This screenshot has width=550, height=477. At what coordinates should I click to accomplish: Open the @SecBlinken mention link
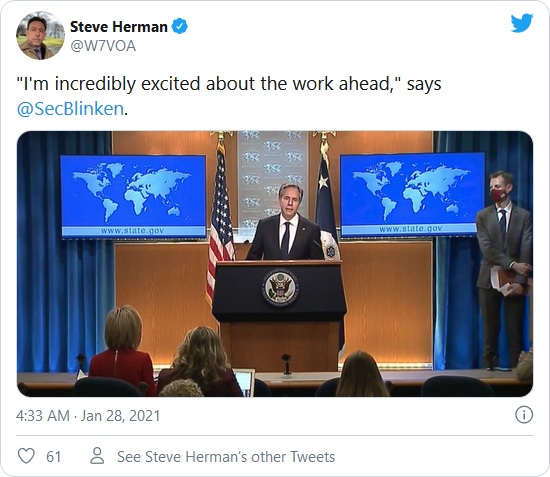click(70, 109)
